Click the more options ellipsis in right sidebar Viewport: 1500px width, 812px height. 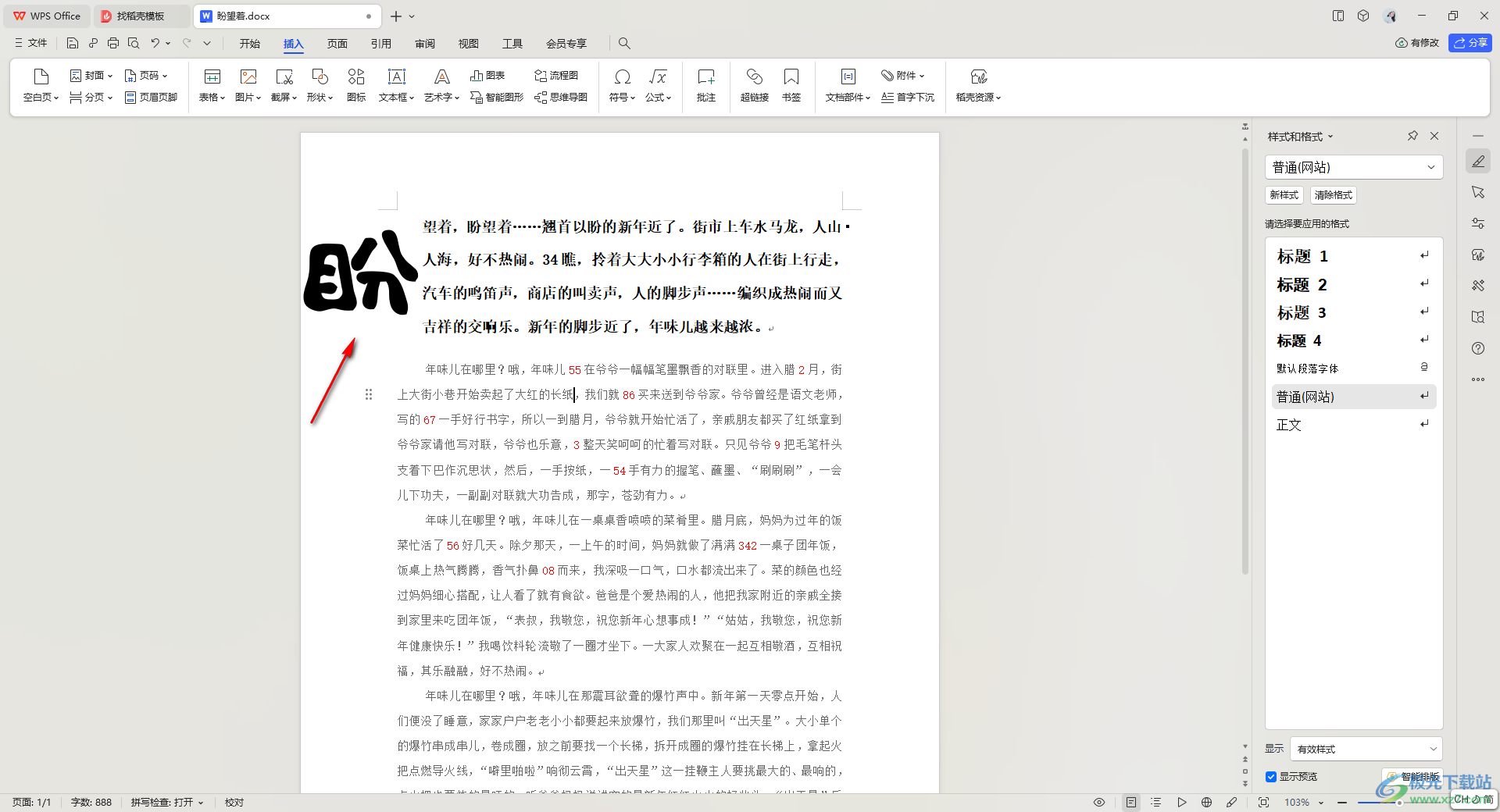1478,379
